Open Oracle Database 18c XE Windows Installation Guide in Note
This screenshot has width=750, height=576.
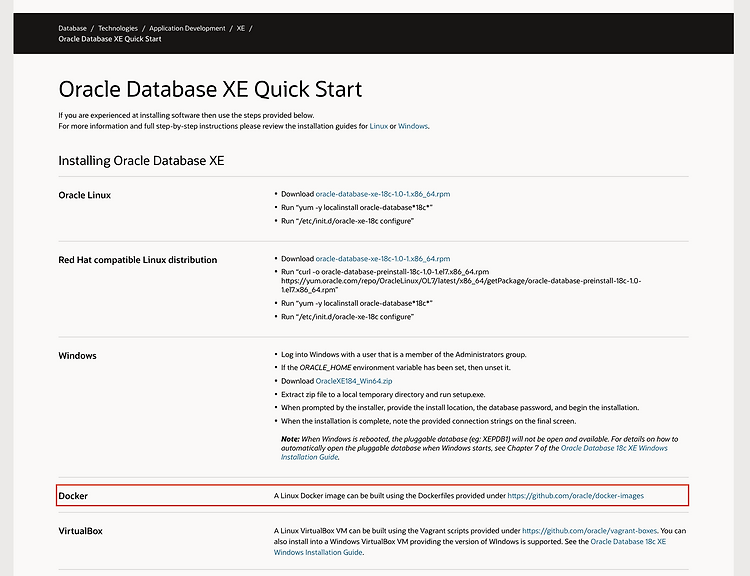[x=474, y=453]
